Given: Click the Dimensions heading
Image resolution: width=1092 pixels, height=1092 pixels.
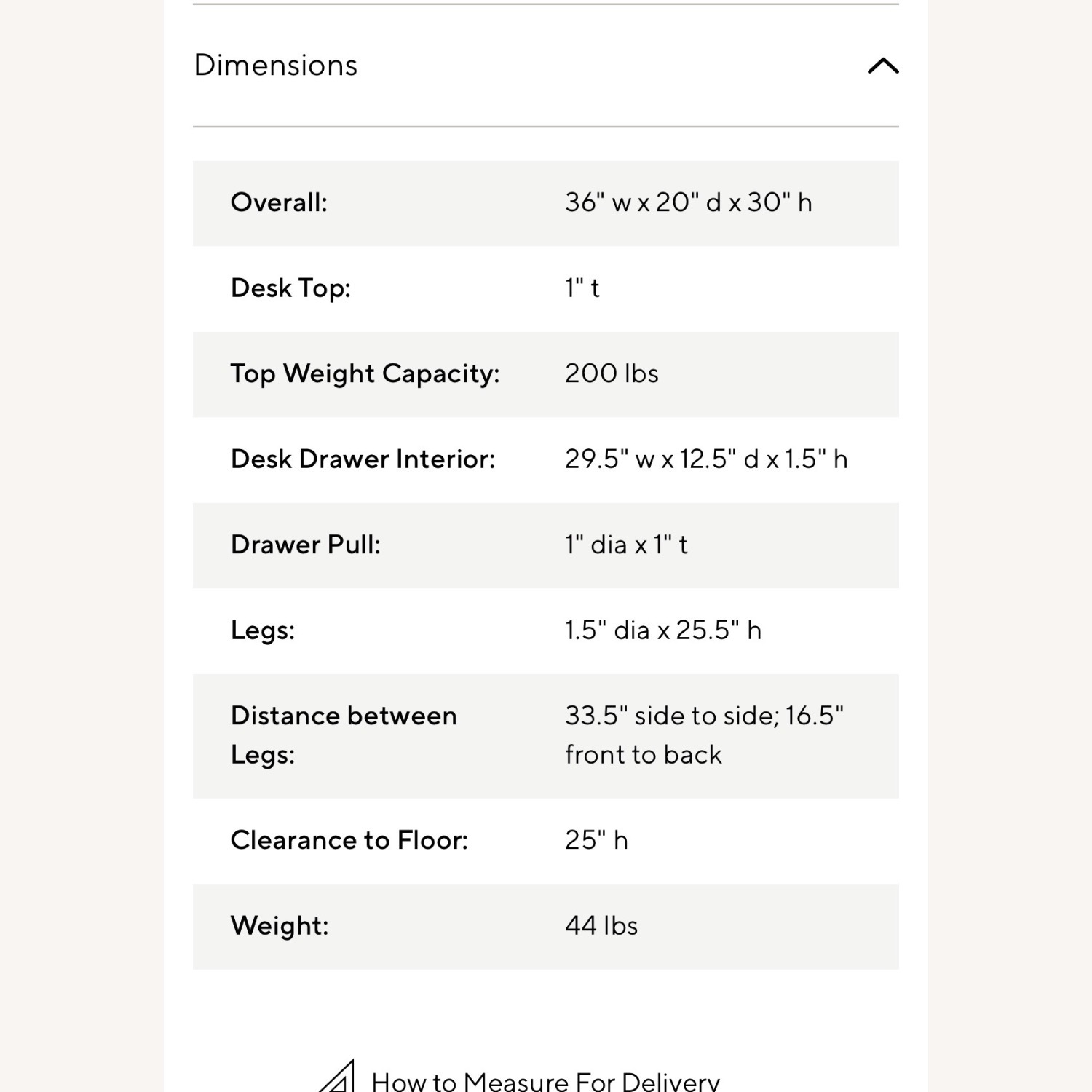Looking at the screenshot, I should [x=276, y=65].
